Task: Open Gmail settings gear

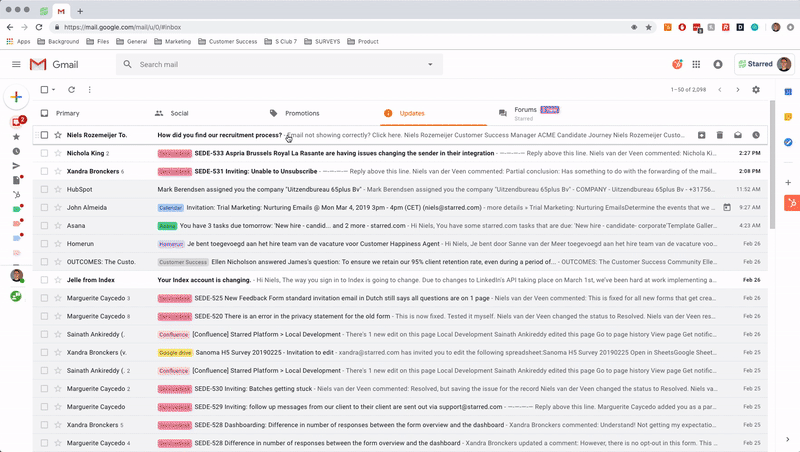Action: (x=756, y=90)
